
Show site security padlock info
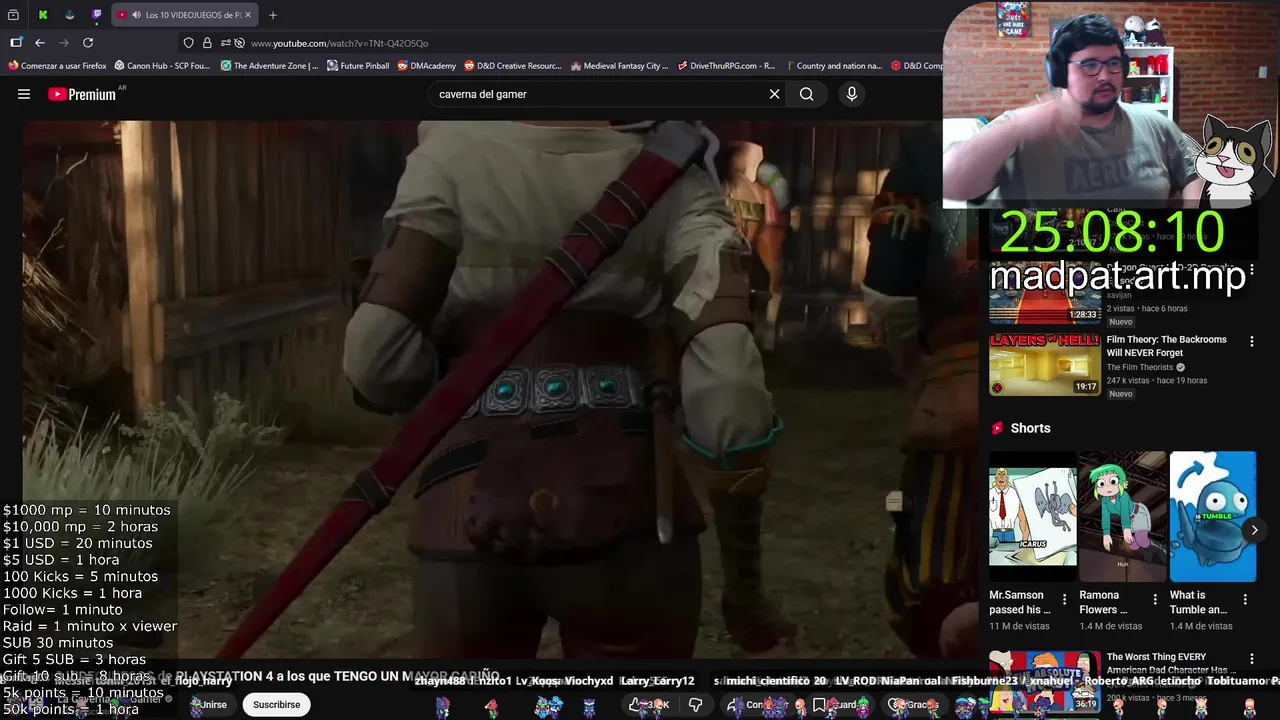coord(207,43)
